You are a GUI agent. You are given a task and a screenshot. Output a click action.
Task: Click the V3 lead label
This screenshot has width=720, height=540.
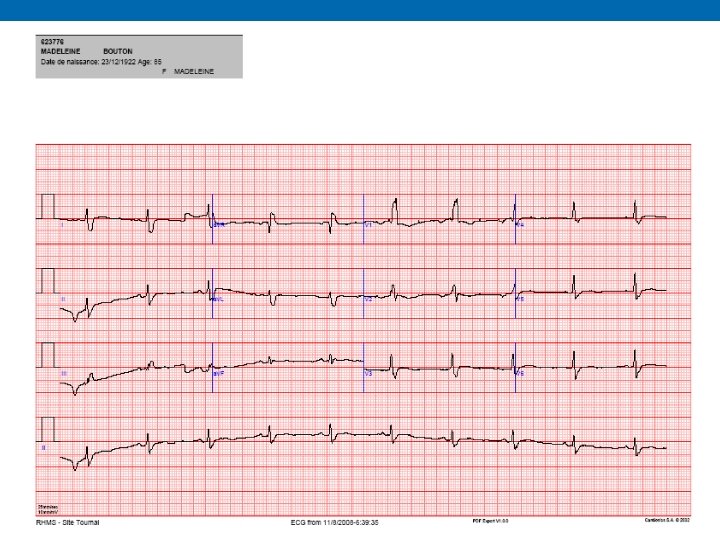368,374
